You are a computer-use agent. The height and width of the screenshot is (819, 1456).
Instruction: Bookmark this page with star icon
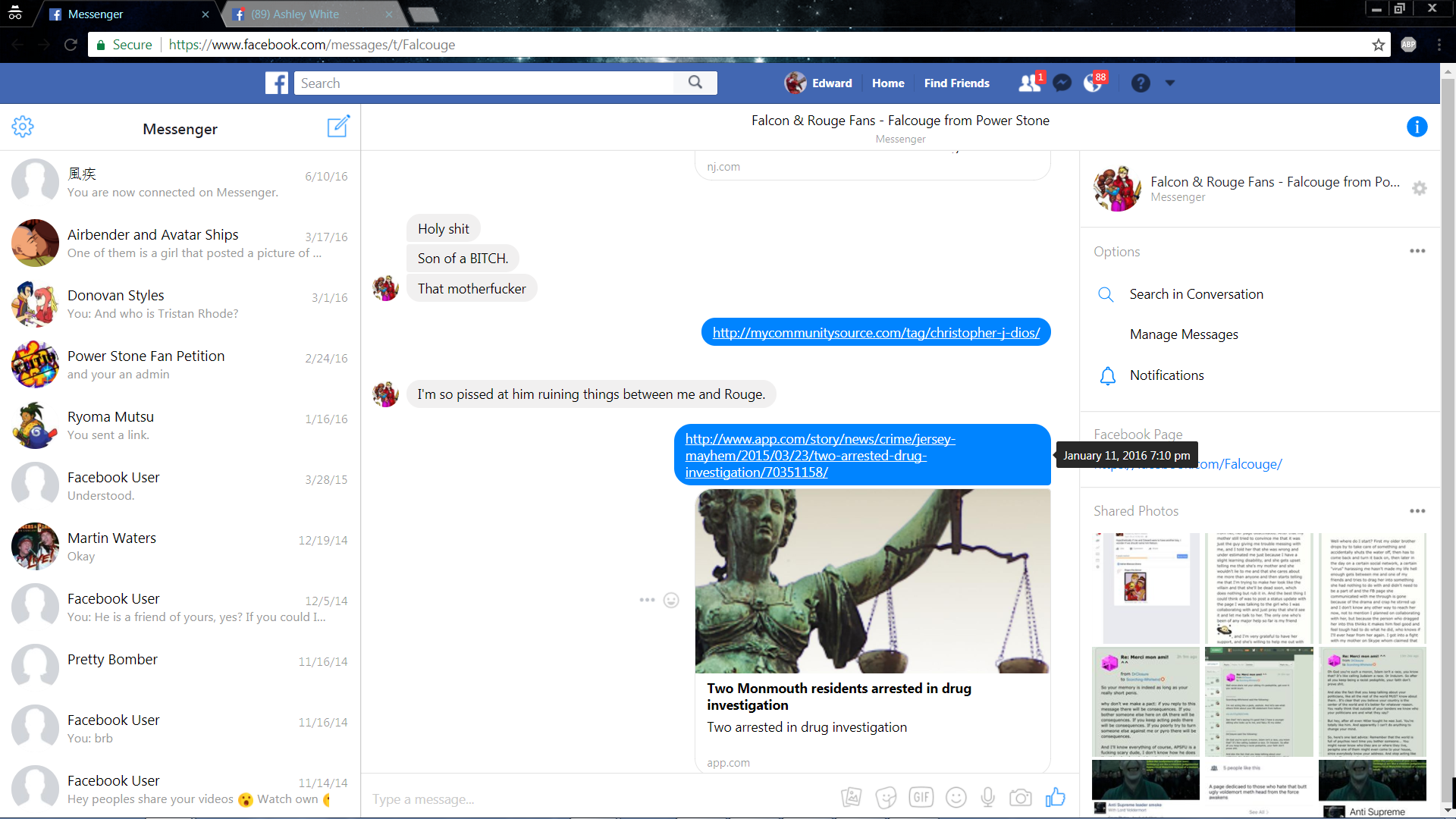[x=1378, y=45]
